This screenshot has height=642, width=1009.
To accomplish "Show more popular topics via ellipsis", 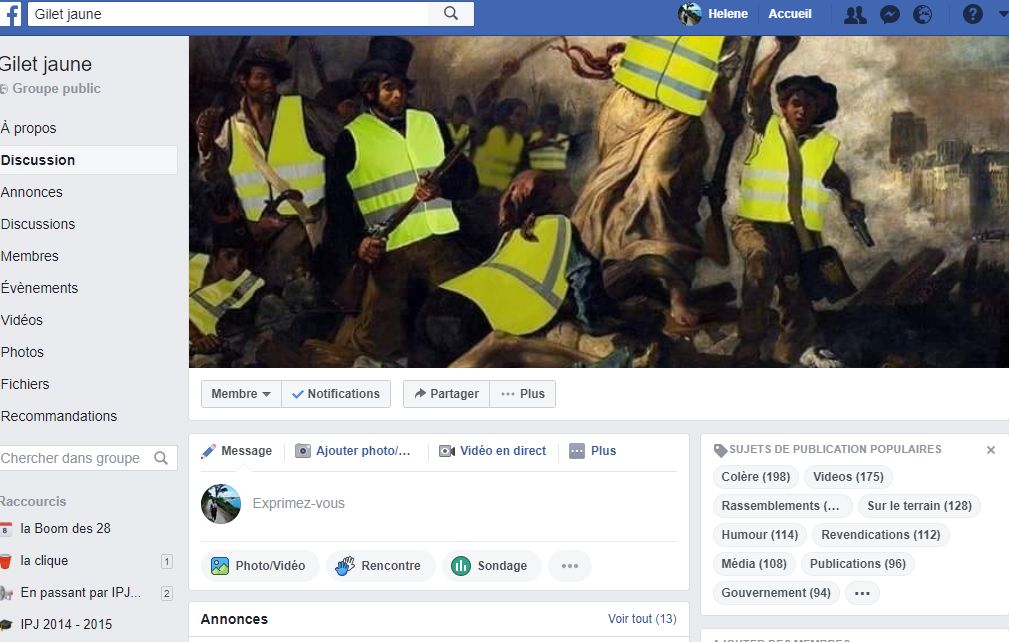I will pyautogui.click(x=862, y=593).
